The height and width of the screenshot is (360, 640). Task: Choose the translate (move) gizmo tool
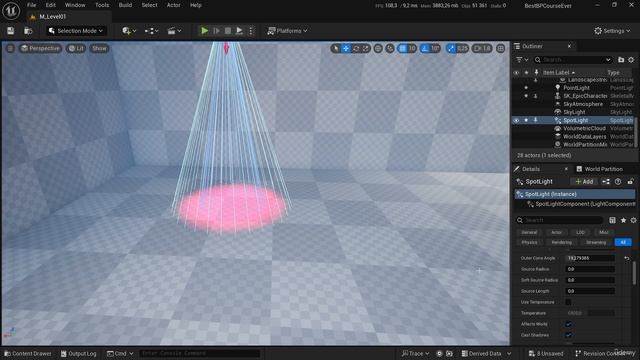click(346, 48)
